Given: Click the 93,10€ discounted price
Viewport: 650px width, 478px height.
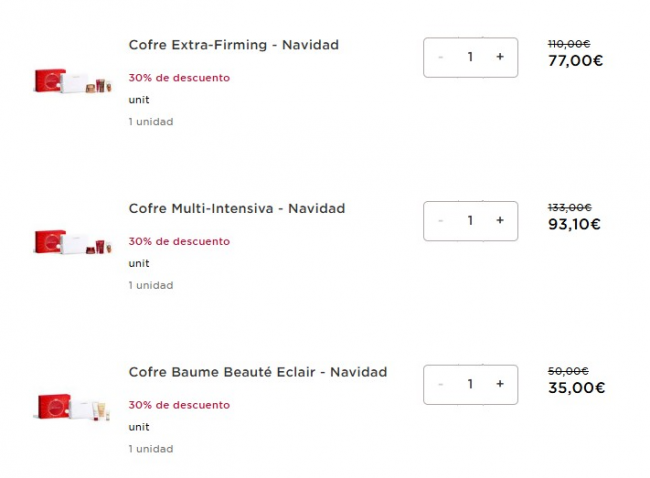Looking at the screenshot, I should [574, 224].
